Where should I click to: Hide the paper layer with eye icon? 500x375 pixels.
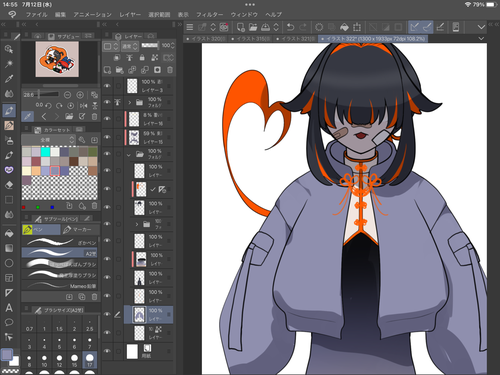pyautogui.click(x=107, y=351)
